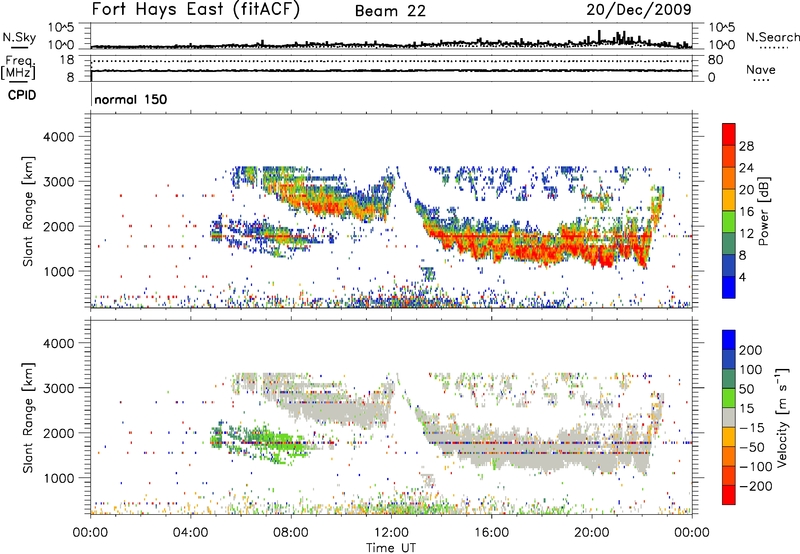Pick the gray -15 to 15 velocity swatch
Viewport: 800px width, 554px height.
coord(729,417)
